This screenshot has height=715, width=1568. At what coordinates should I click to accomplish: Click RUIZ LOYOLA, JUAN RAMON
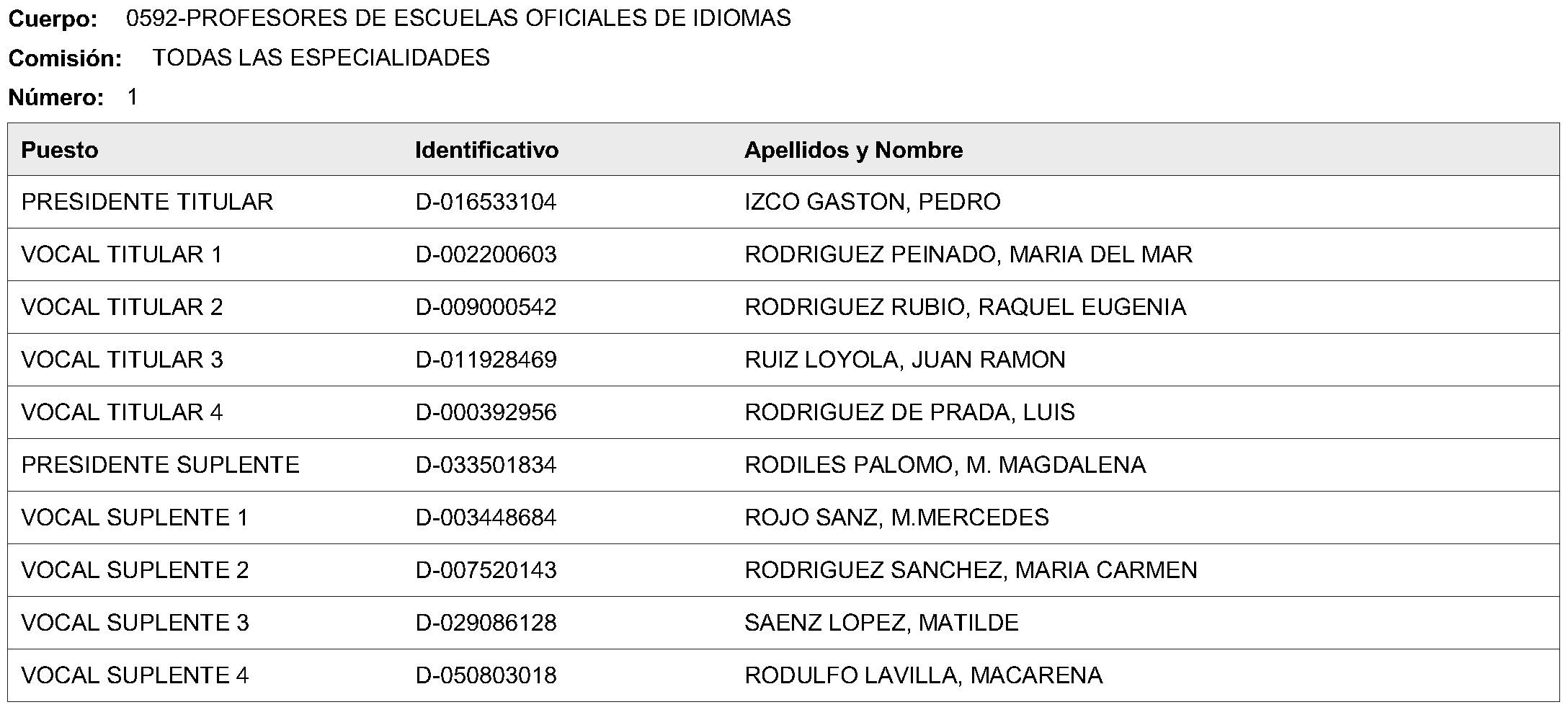(904, 360)
